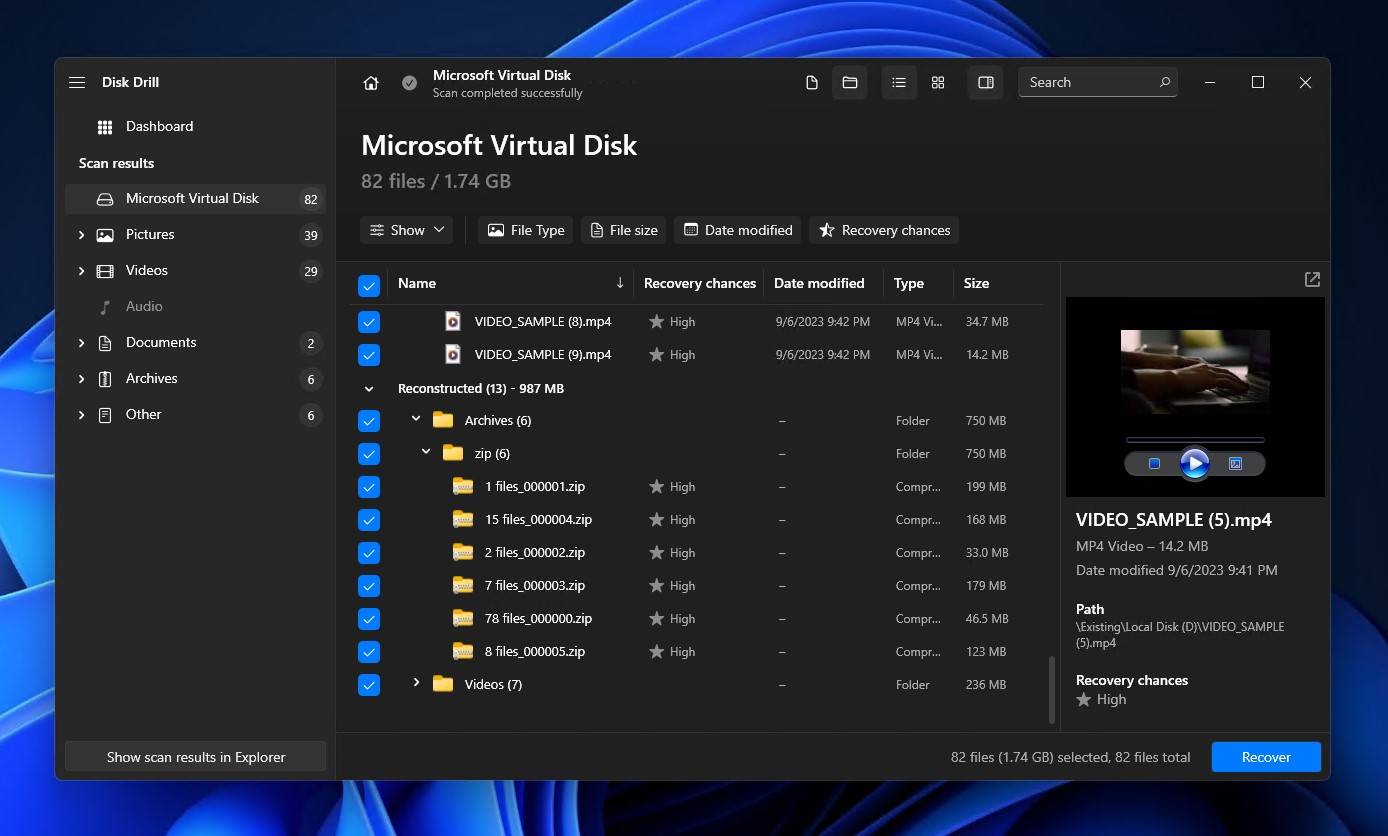This screenshot has height=836, width=1388.
Task: Toggle the select-all checkbox in header
Action: [369, 286]
